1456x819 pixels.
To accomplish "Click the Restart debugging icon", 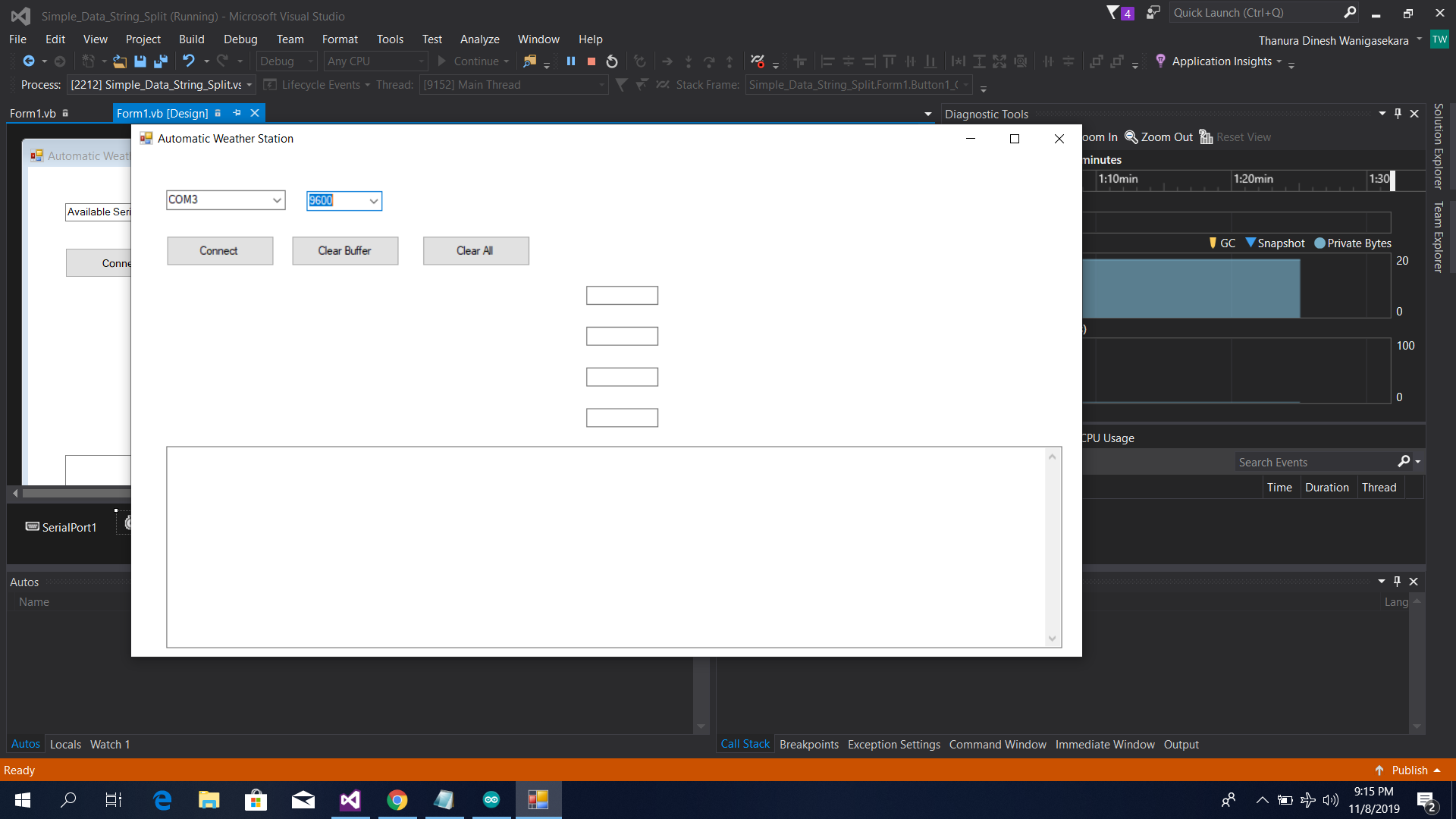I will tap(612, 61).
